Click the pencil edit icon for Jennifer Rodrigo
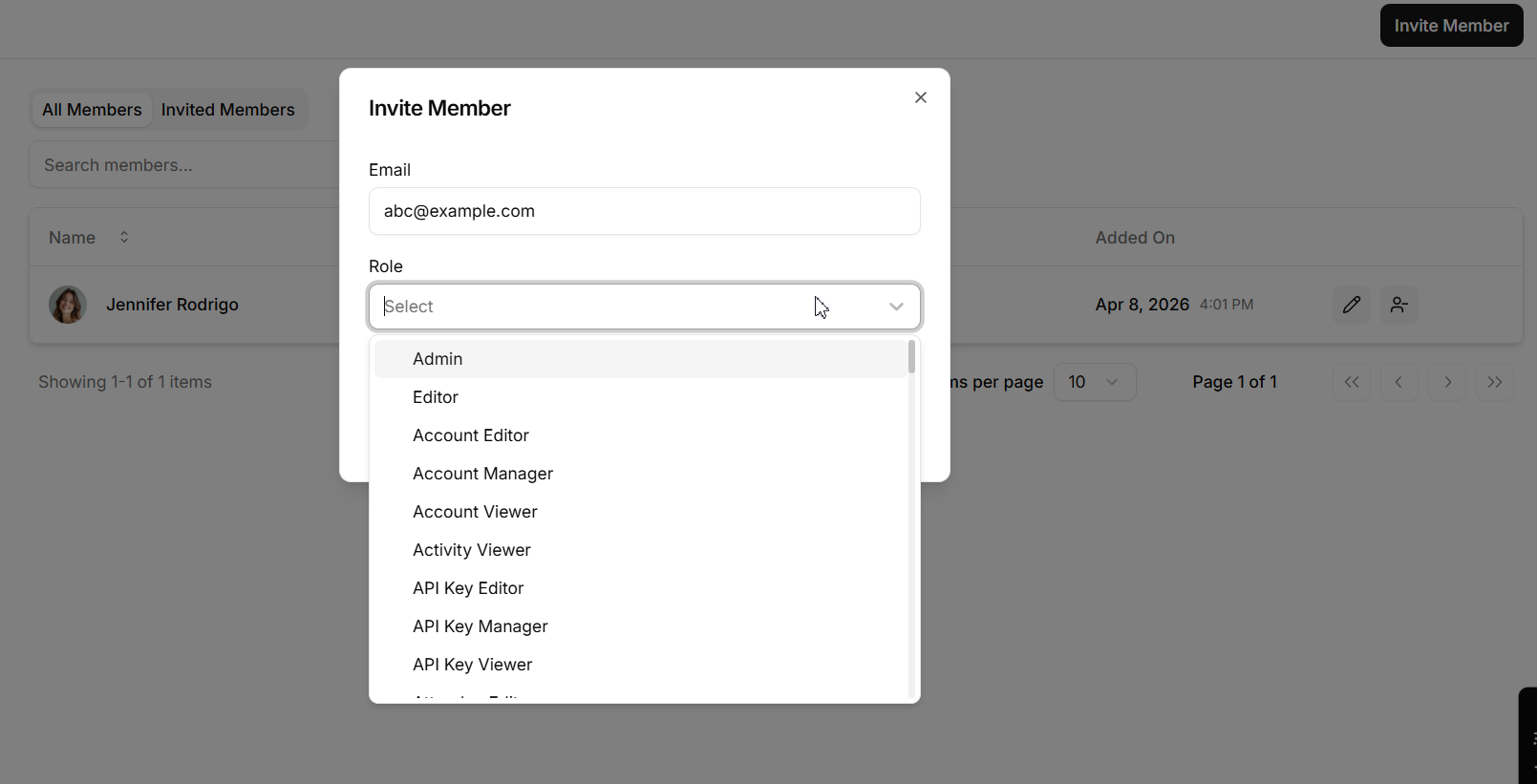 1351,305
